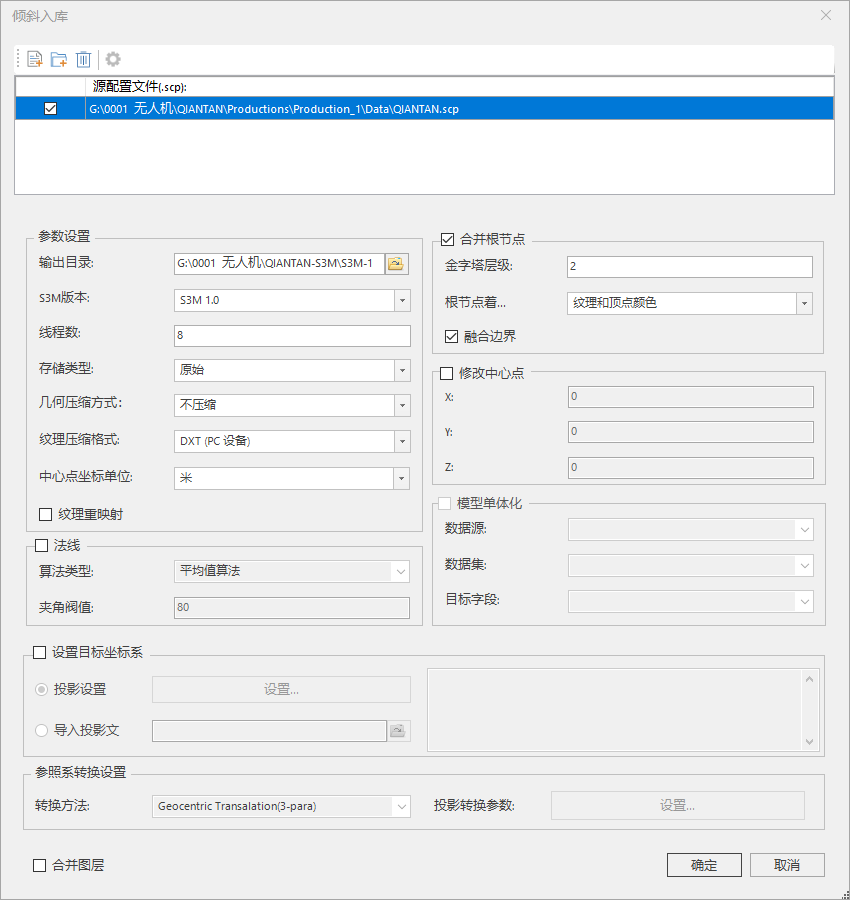850x900 pixels.
Task: Open the 算法类型 dropdown
Action: click(x=401, y=572)
